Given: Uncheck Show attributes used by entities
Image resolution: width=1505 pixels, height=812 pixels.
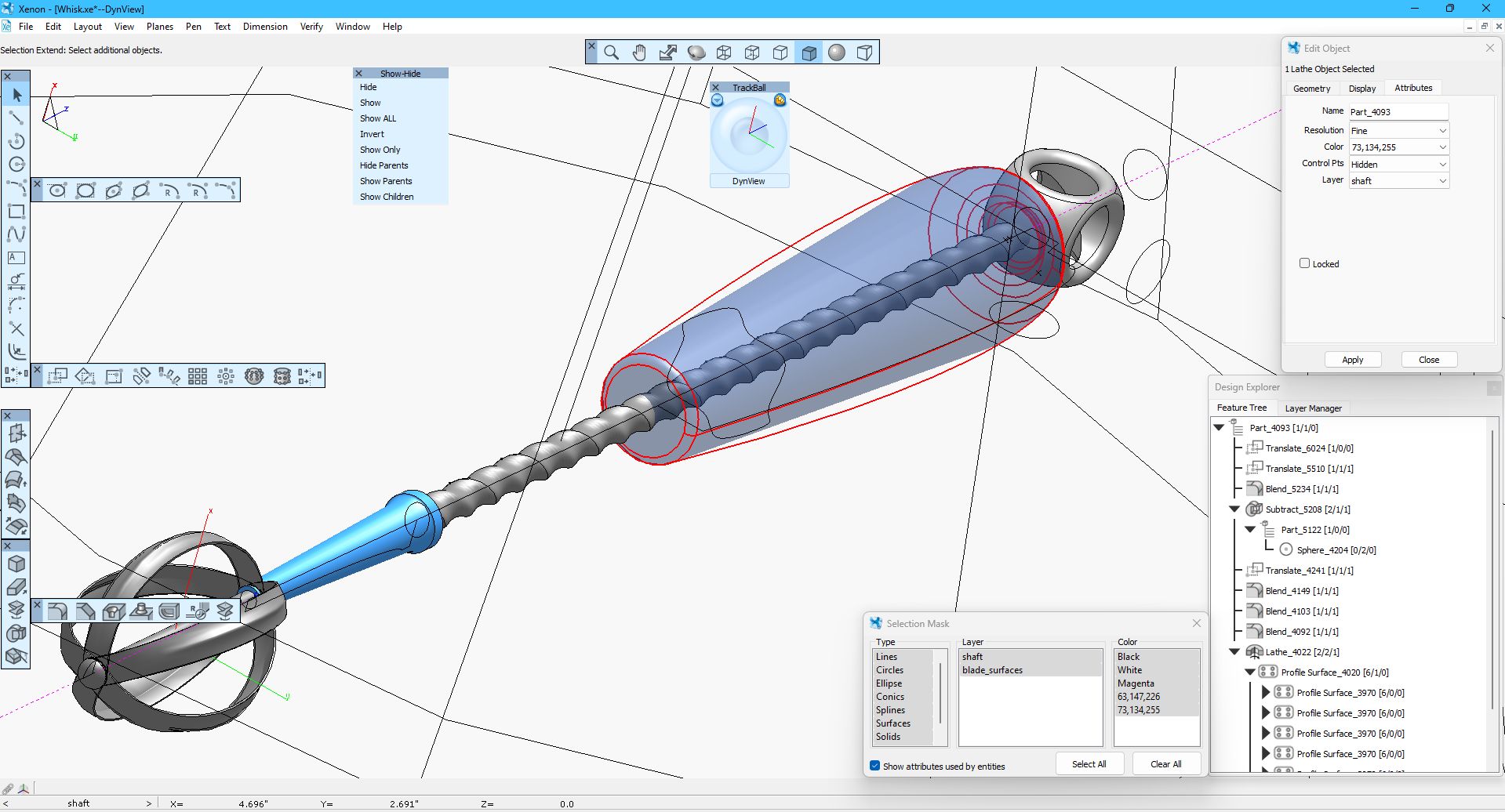Looking at the screenshot, I should (874, 766).
